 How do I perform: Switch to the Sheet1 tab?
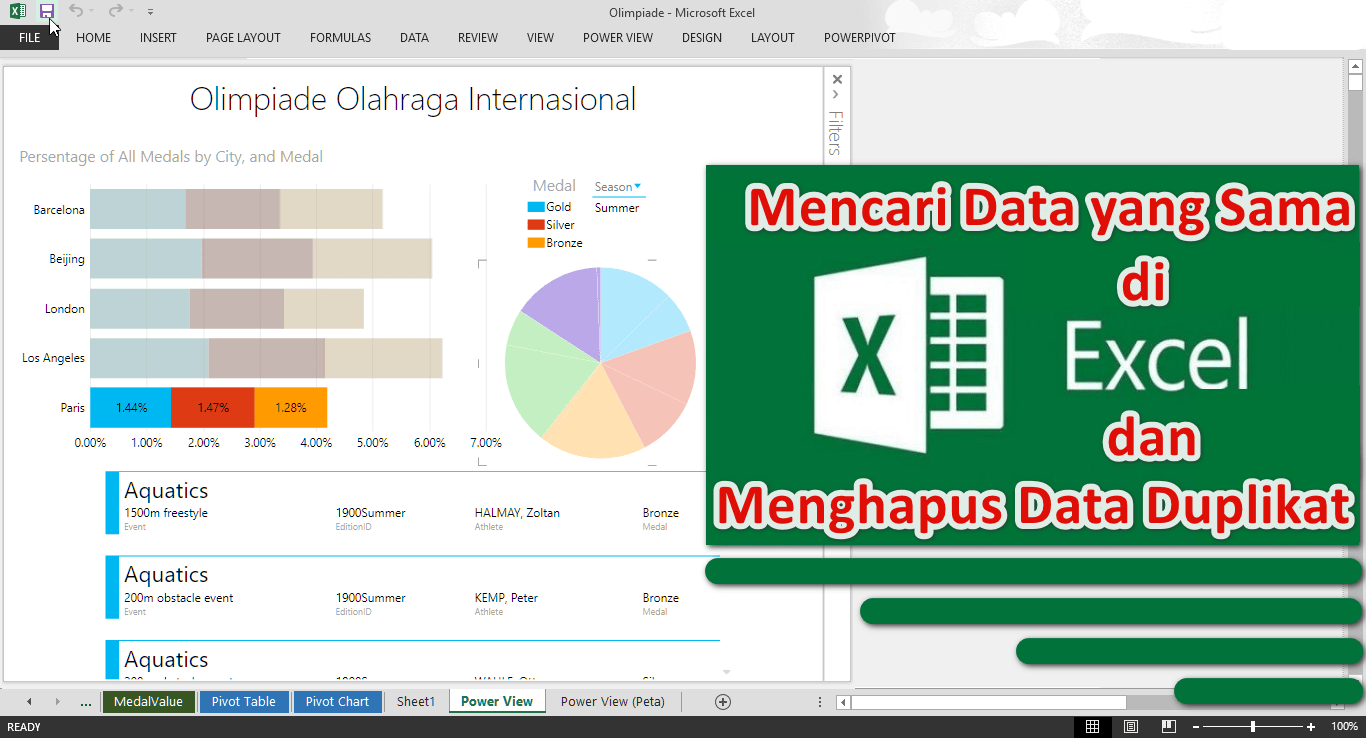tap(416, 702)
